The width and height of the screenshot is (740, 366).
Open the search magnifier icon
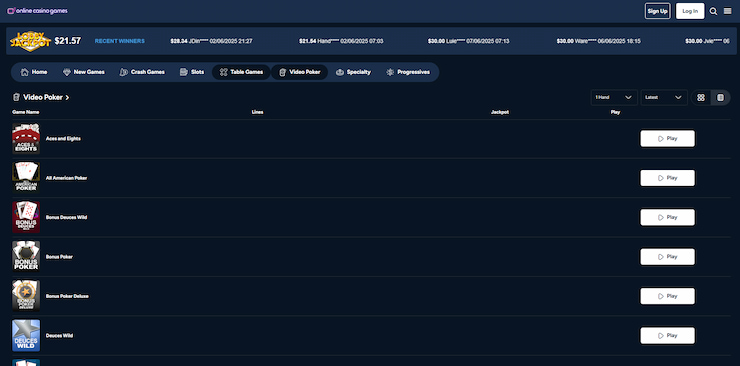[x=714, y=11]
